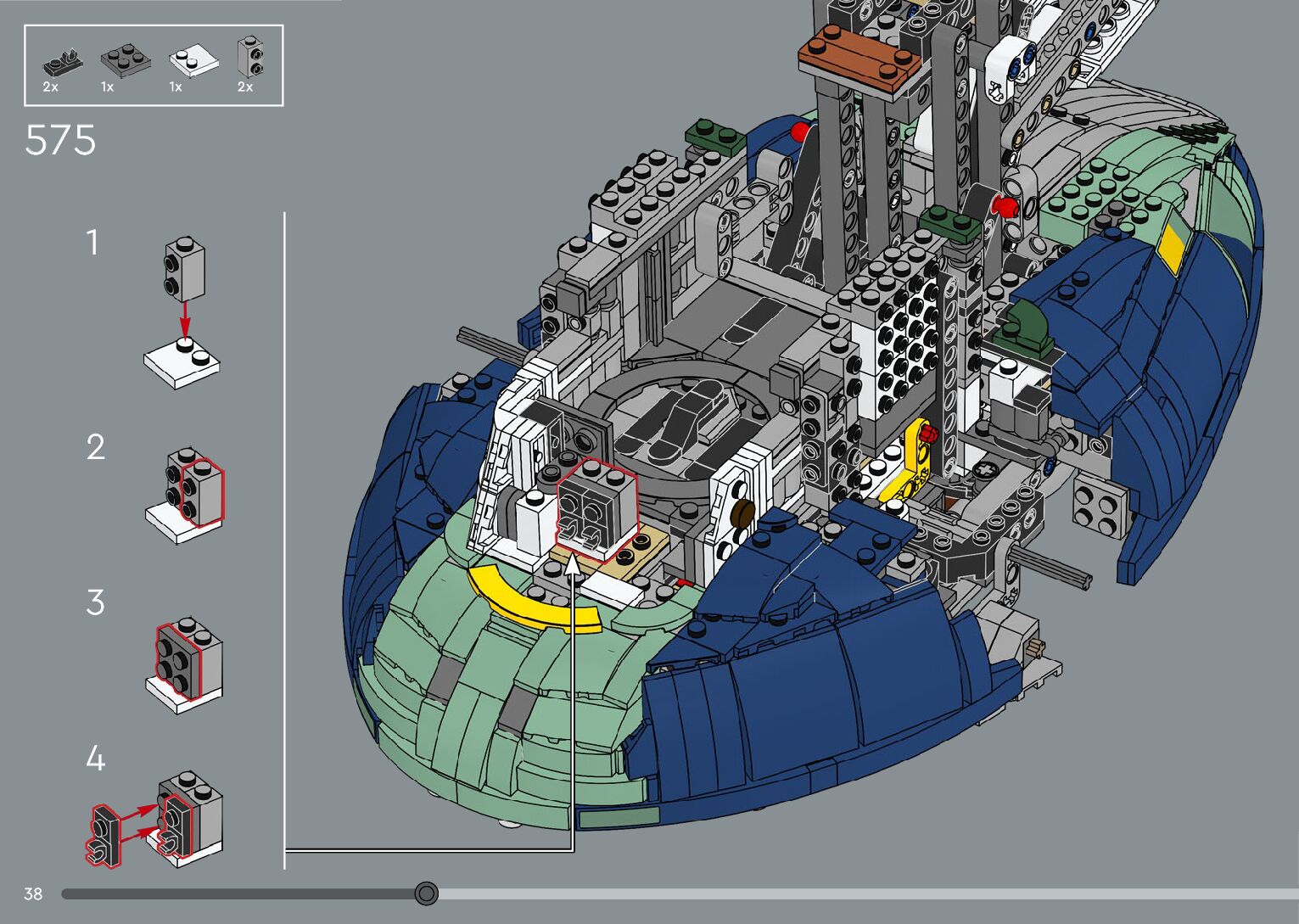Click the white 2x2 jumper tile part

(x=193, y=59)
